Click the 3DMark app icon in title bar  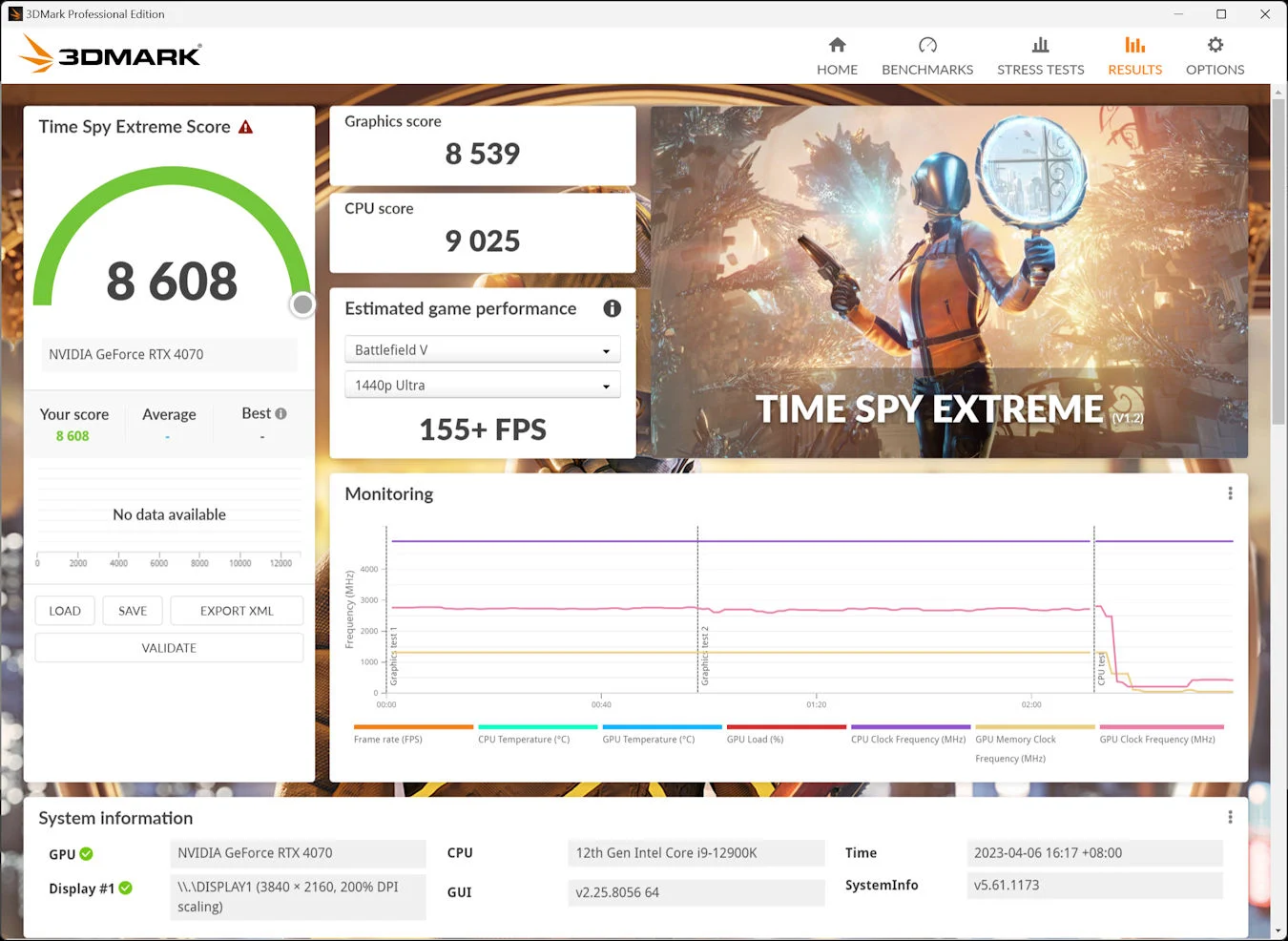14,13
